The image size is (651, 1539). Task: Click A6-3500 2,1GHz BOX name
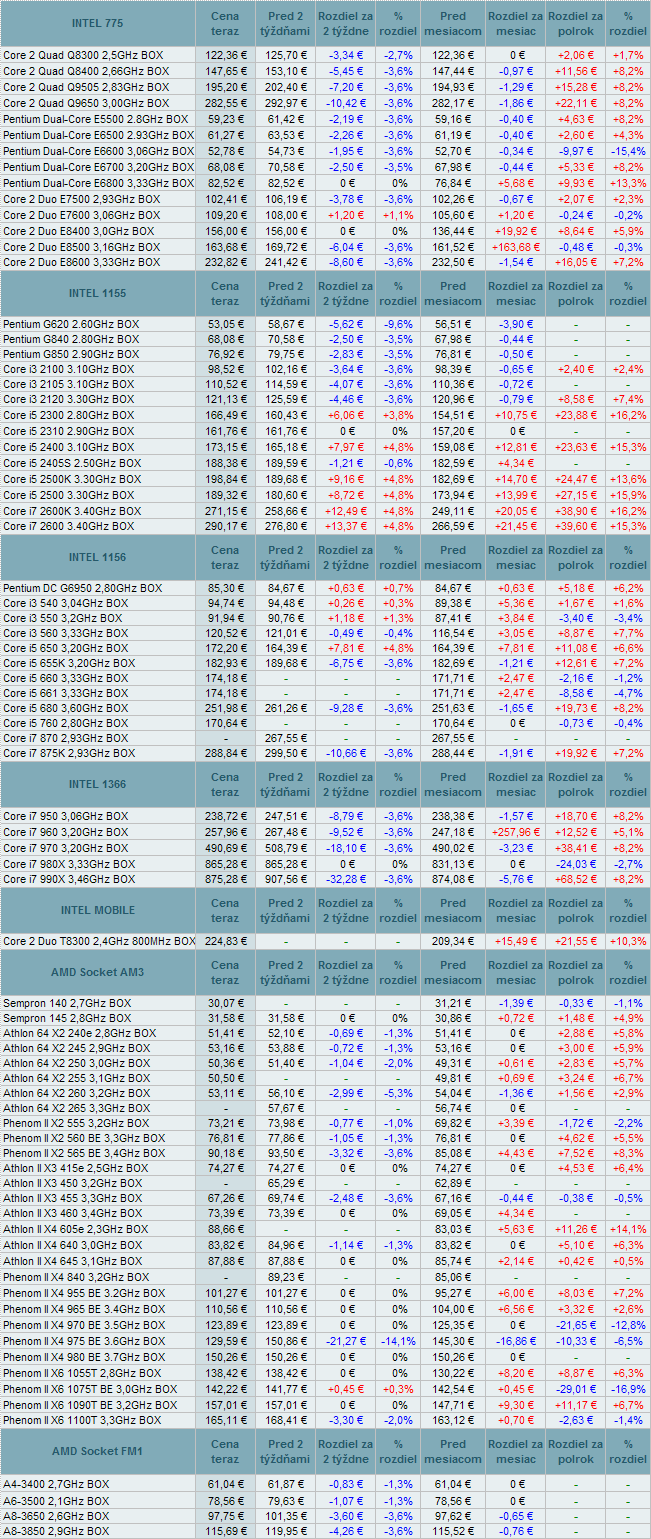[x=56, y=1500]
